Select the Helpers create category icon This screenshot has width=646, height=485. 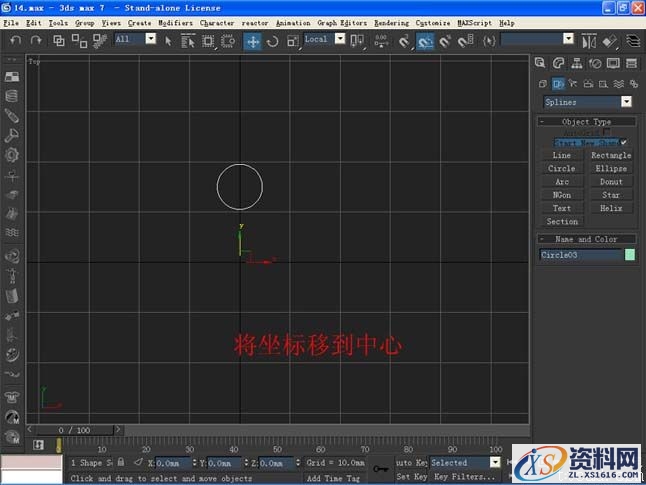click(604, 84)
